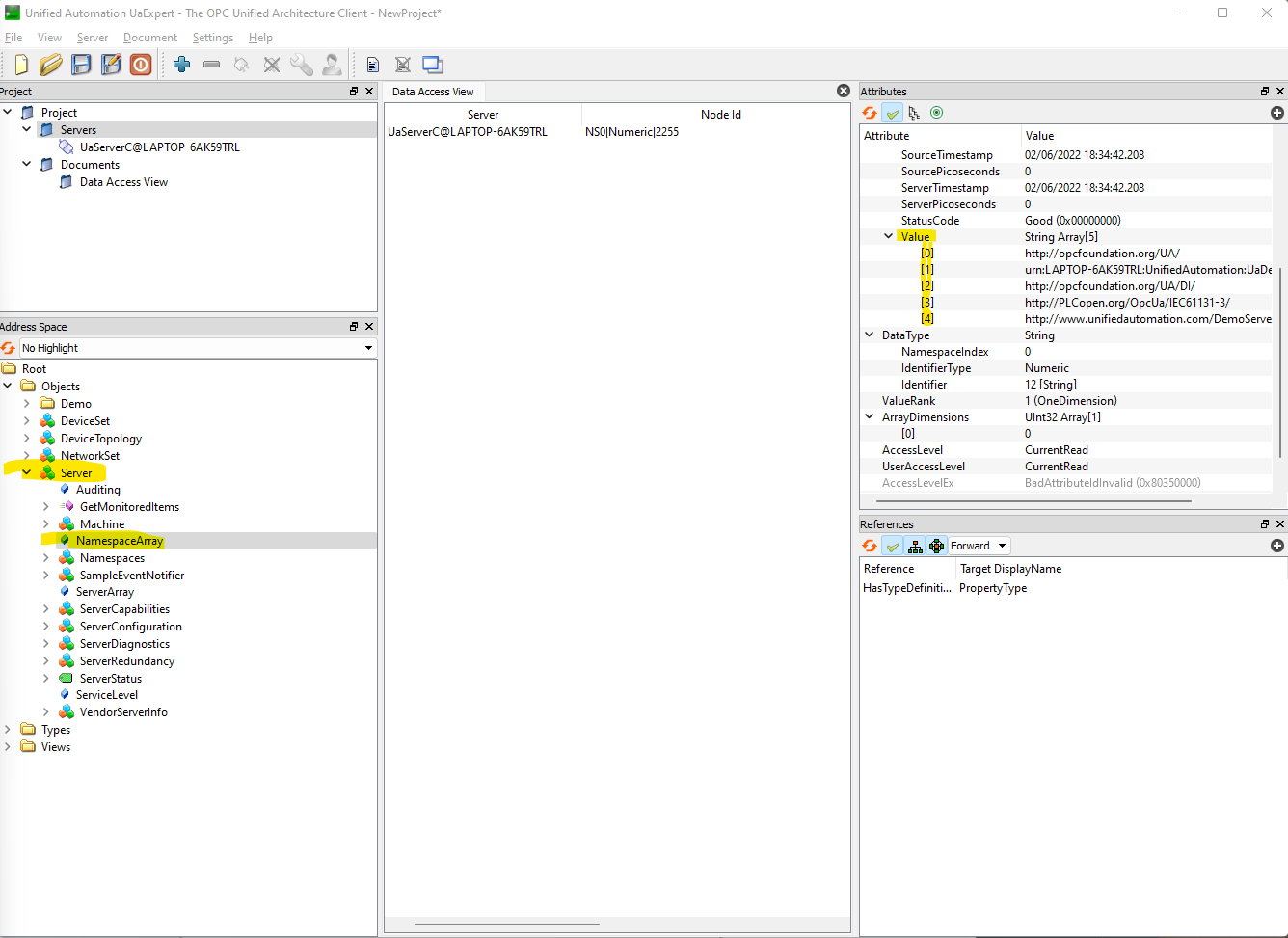The width and height of the screenshot is (1288, 938).
Task: Toggle show references hierarchy in References panel
Action: click(x=914, y=546)
